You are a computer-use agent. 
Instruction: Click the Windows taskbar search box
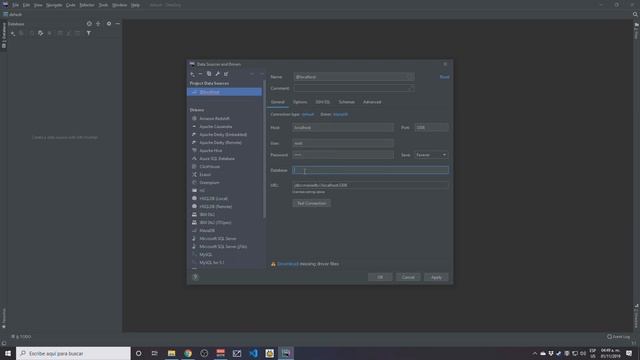point(73,353)
